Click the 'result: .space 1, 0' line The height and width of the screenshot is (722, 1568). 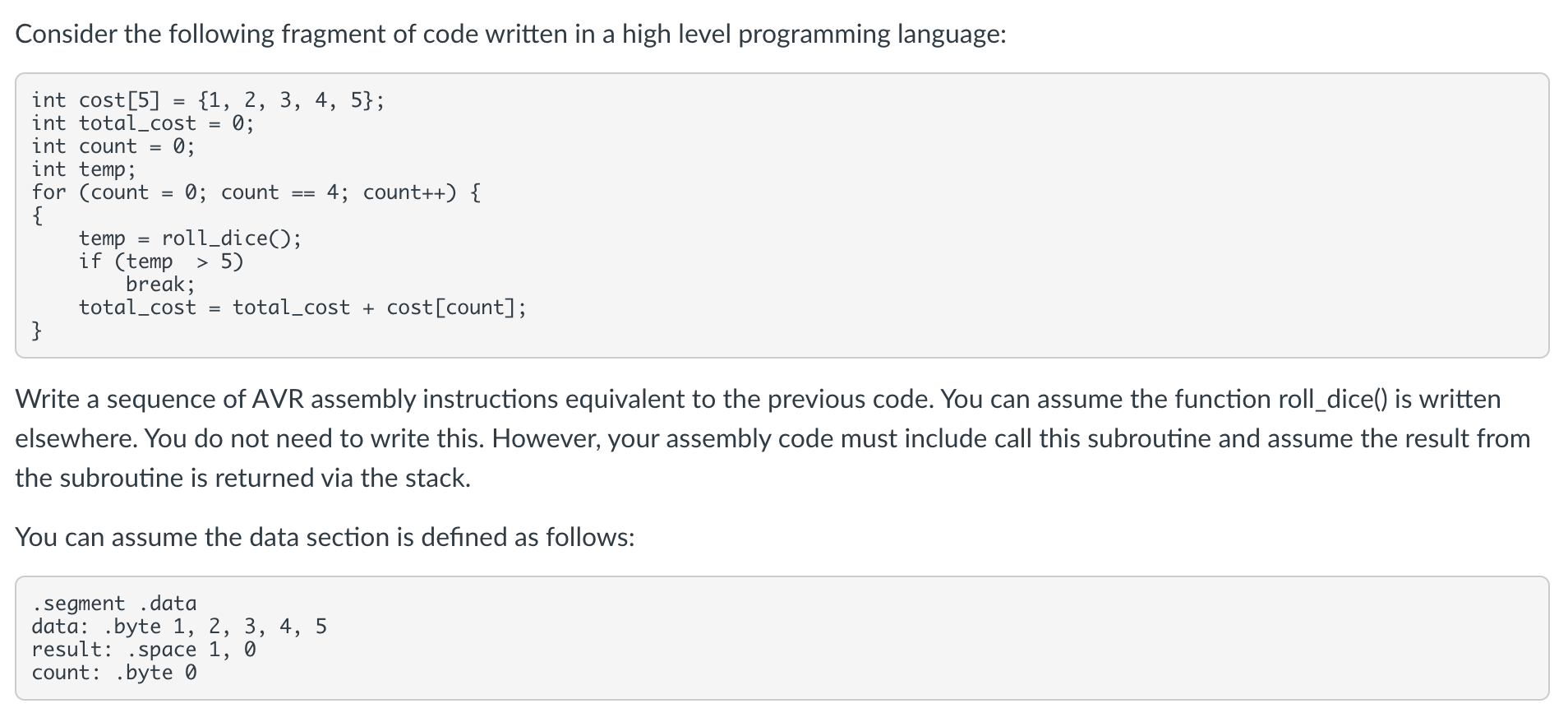pos(144,650)
